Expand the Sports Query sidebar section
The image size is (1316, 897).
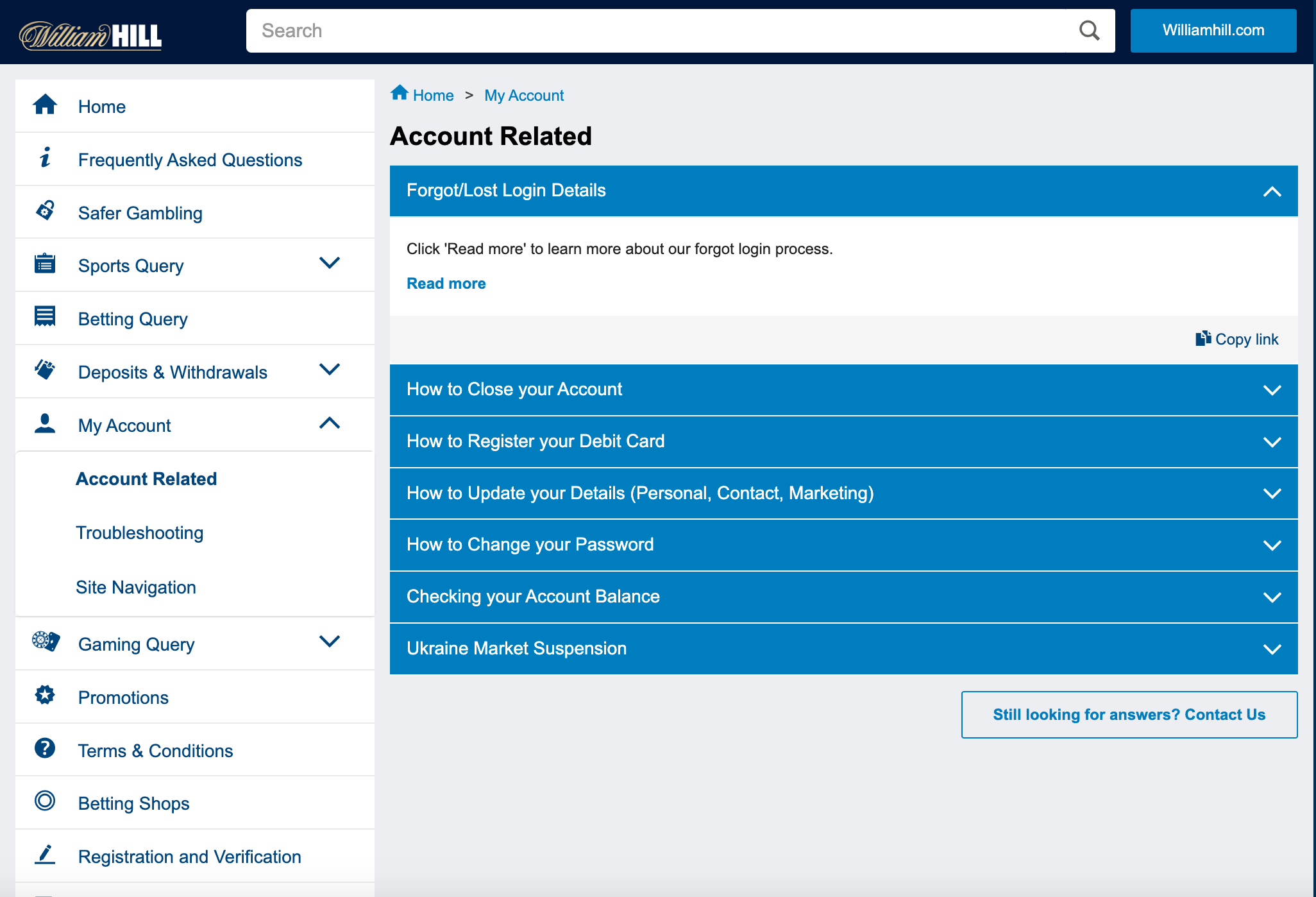click(x=329, y=263)
